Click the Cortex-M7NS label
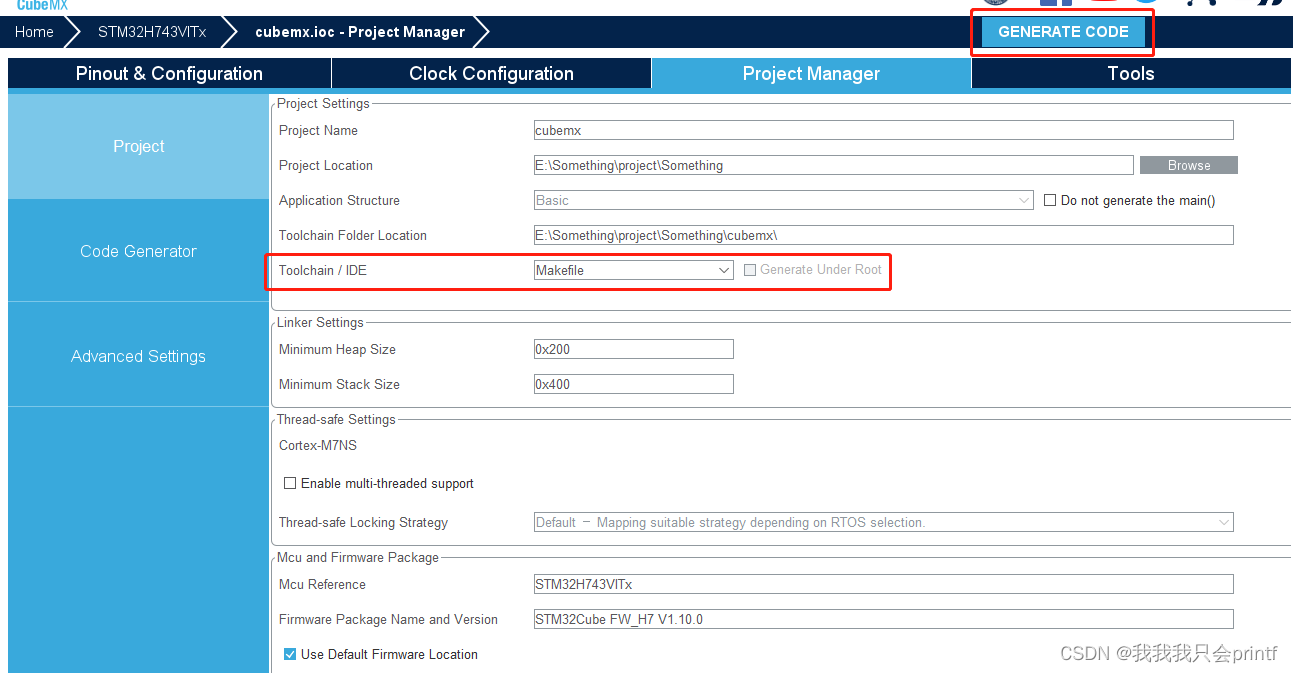 coord(318,445)
